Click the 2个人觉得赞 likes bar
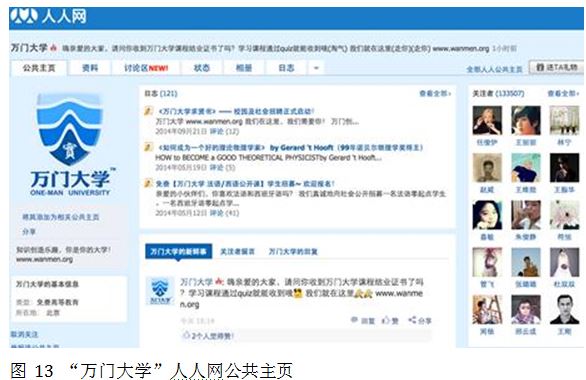The height and width of the screenshot is (380, 586). point(306,336)
